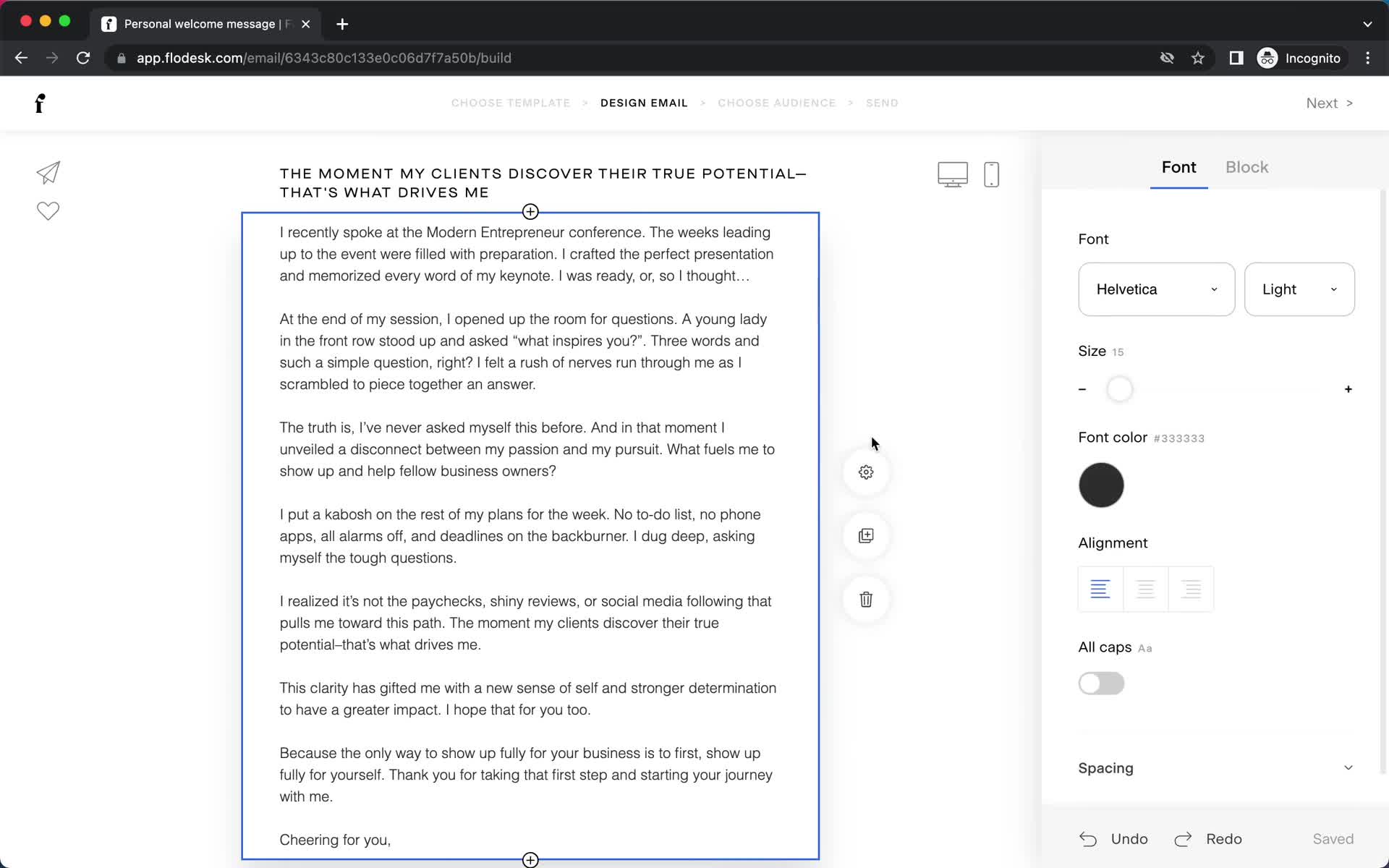Open the font family dropdown
Viewport: 1389px width, 868px height.
coord(1156,289)
